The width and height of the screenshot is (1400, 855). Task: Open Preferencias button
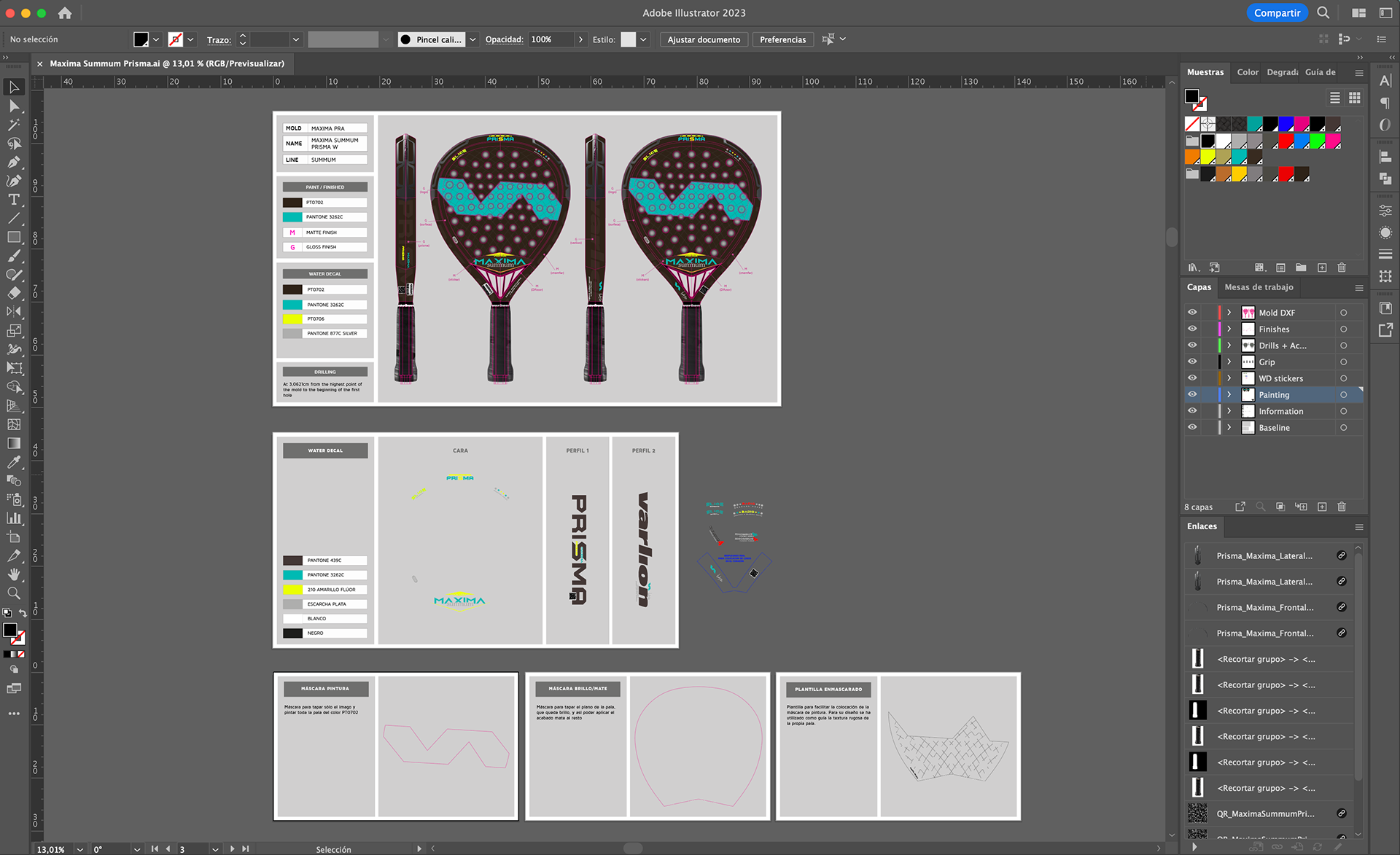pyautogui.click(x=782, y=39)
